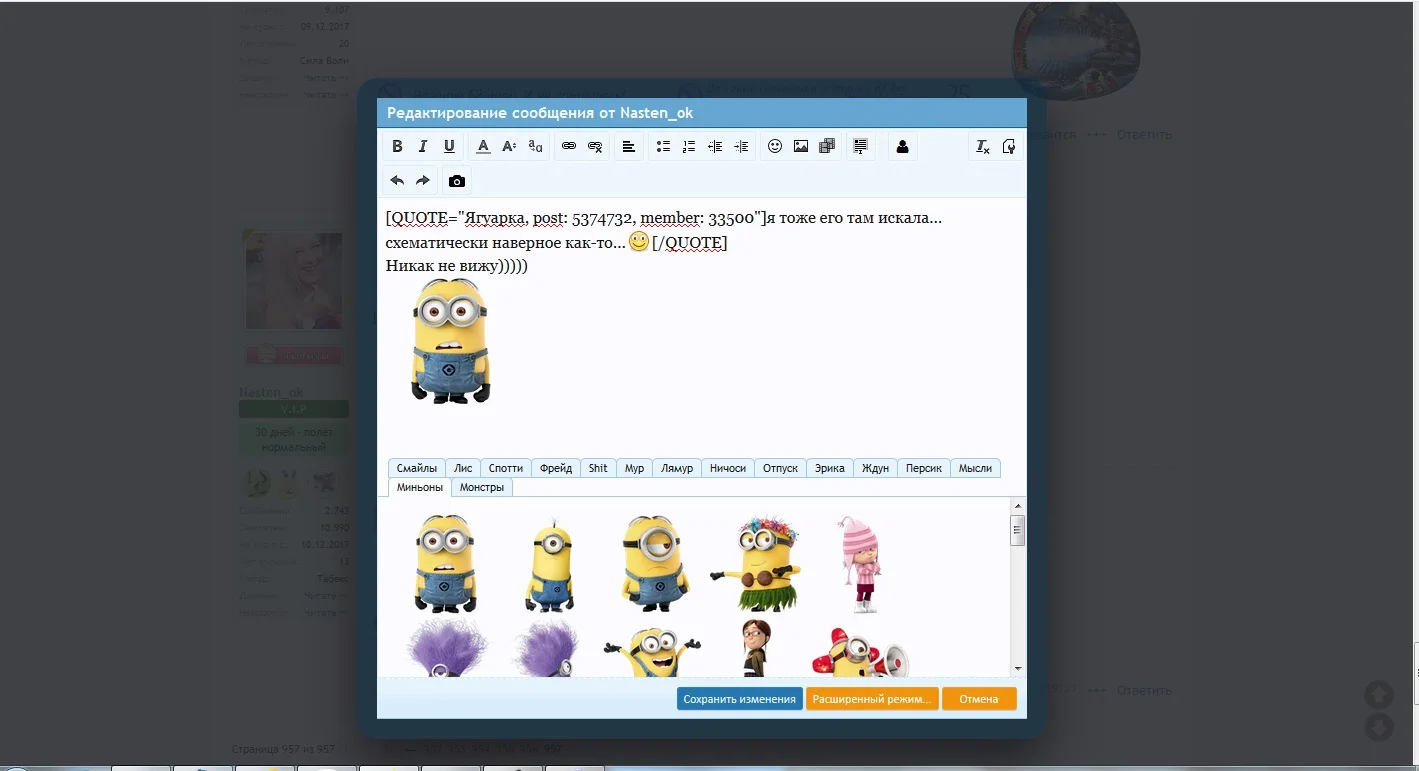
Task: Insert the minion with megaphone smiley
Action: (x=860, y=650)
